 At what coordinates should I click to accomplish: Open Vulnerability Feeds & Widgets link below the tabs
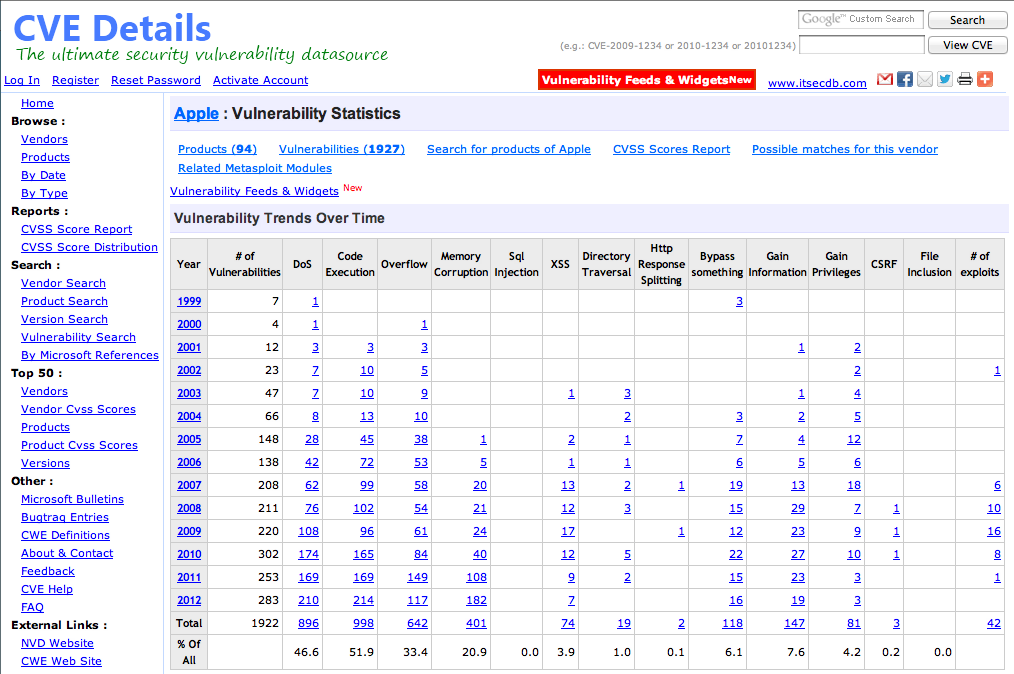254,191
